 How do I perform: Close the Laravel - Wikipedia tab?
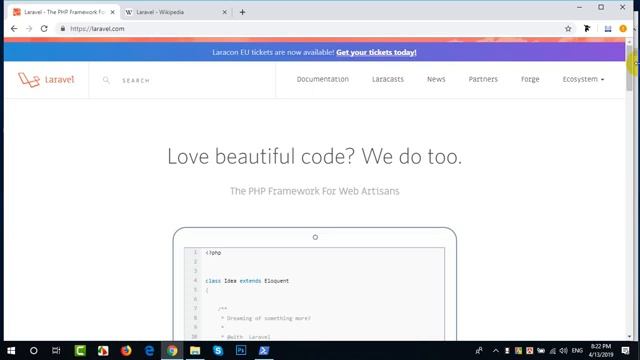click(224, 12)
